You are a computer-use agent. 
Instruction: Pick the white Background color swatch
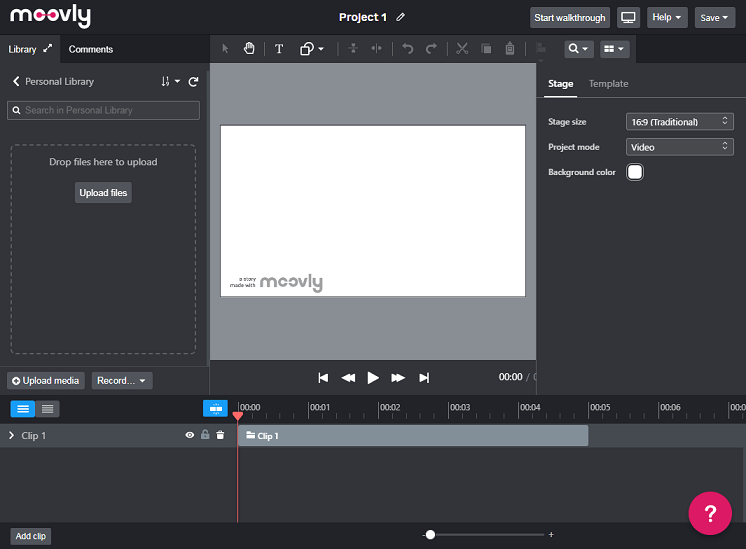pyautogui.click(x=635, y=172)
